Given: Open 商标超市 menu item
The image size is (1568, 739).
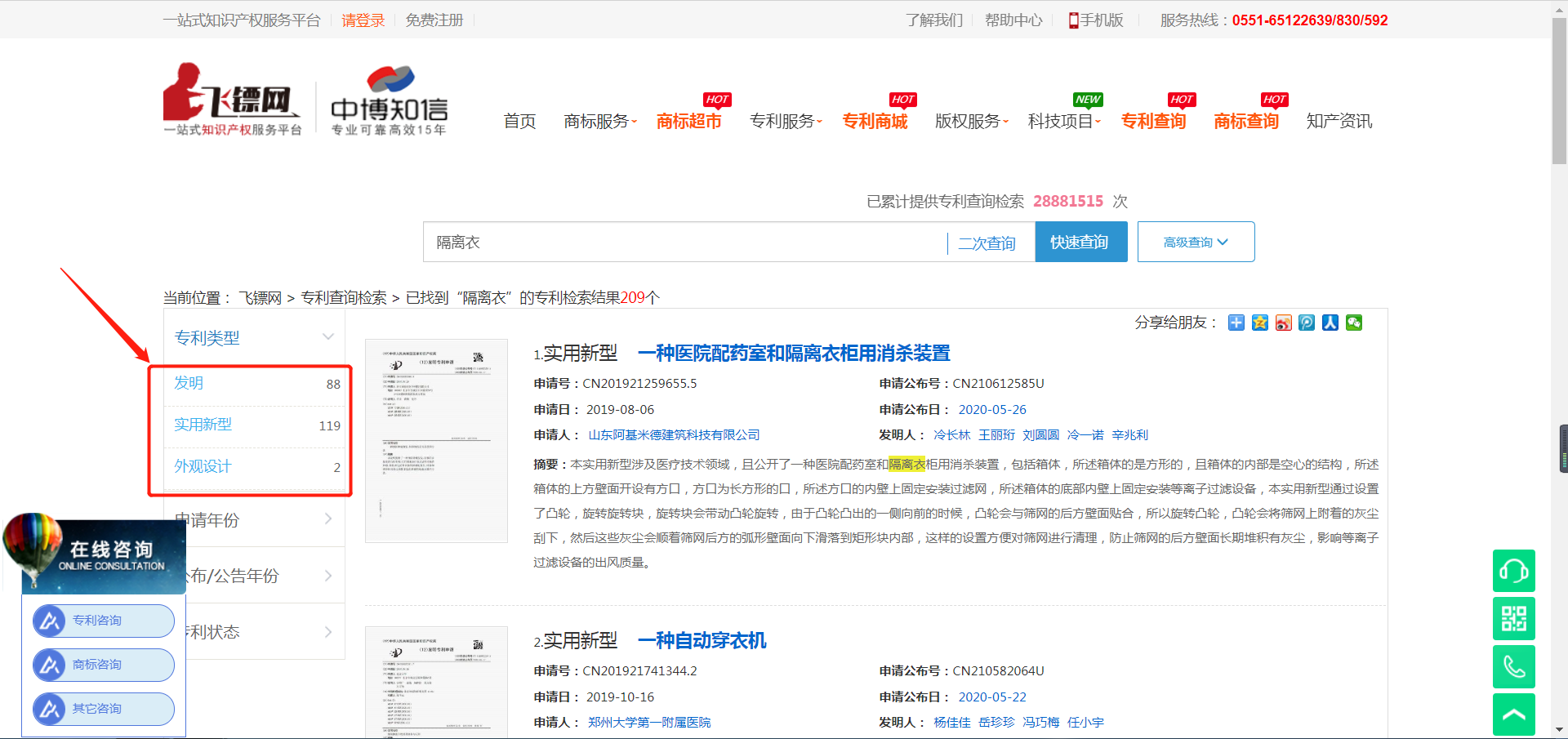Looking at the screenshot, I should pos(689,121).
